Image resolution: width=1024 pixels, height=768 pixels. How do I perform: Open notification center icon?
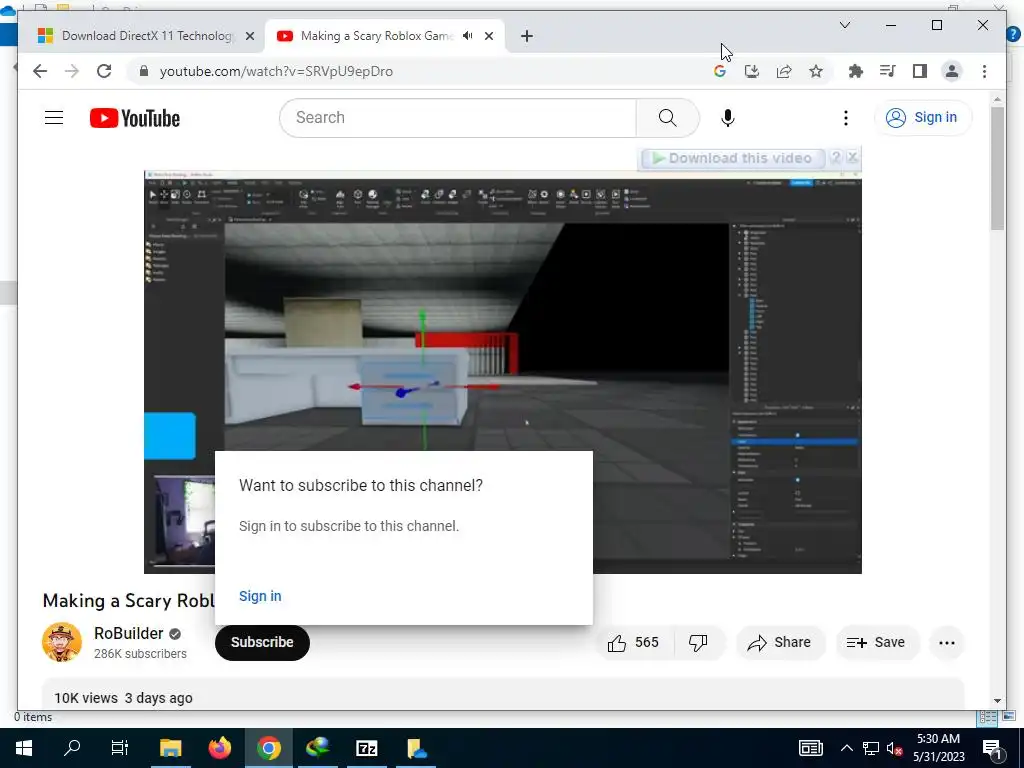(x=992, y=748)
